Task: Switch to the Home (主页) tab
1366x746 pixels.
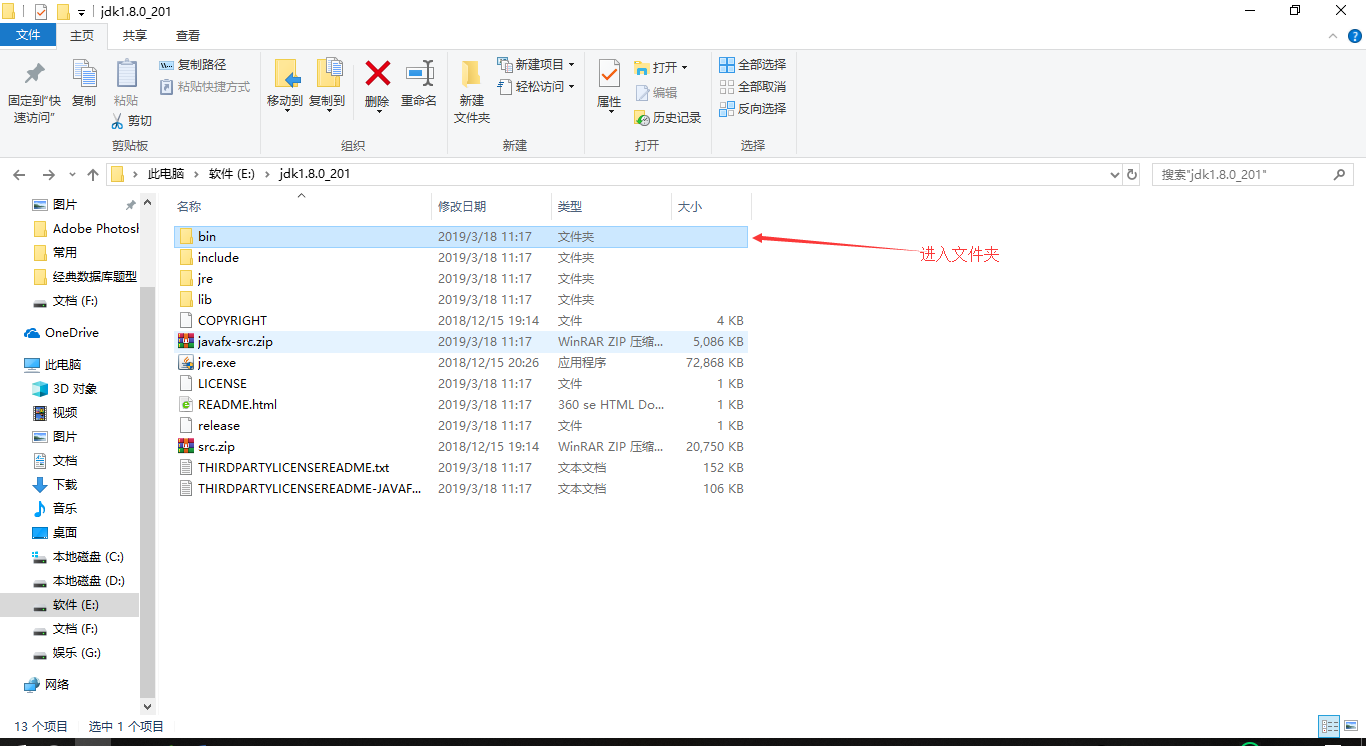Action: point(82,36)
